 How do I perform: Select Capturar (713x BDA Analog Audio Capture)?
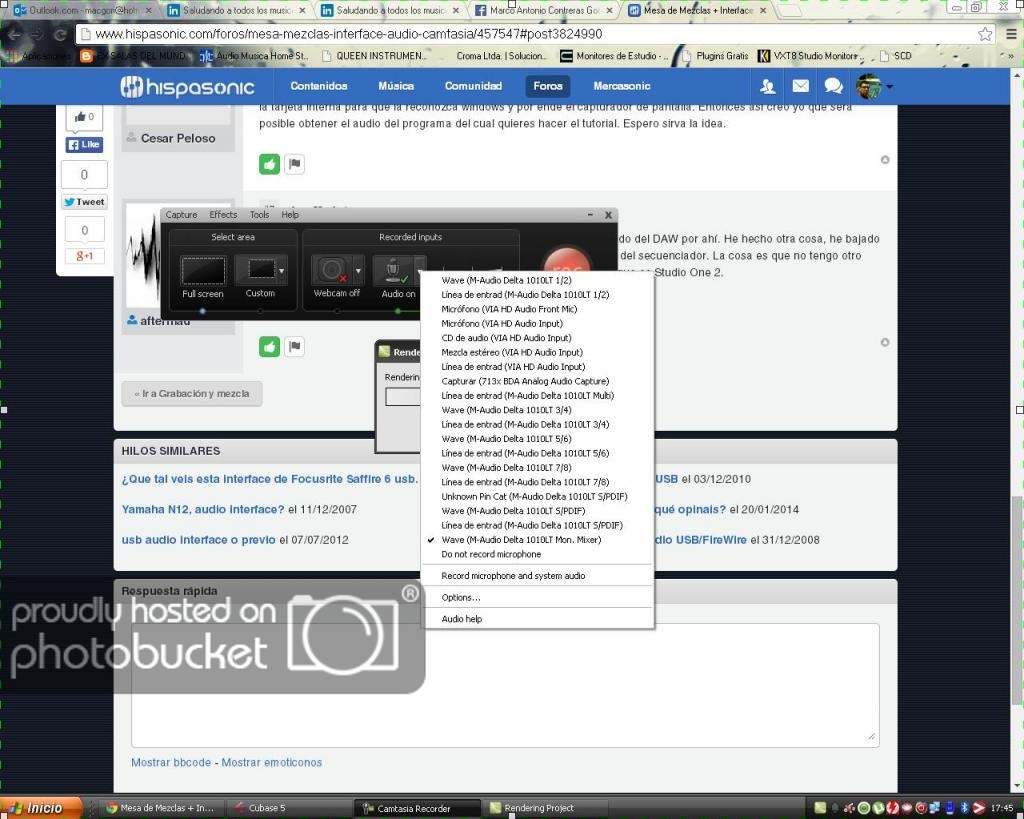pyautogui.click(x=537, y=381)
